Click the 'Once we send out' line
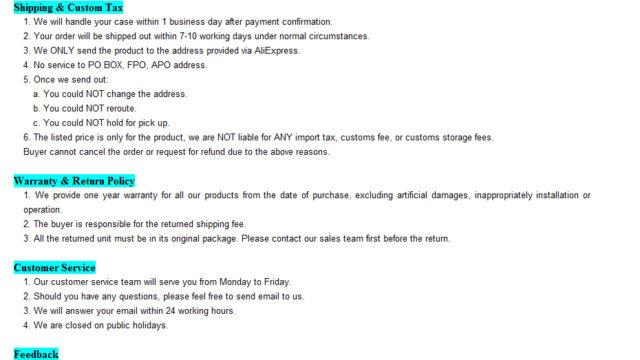The height and width of the screenshot is (360, 640). click(x=66, y=80)
